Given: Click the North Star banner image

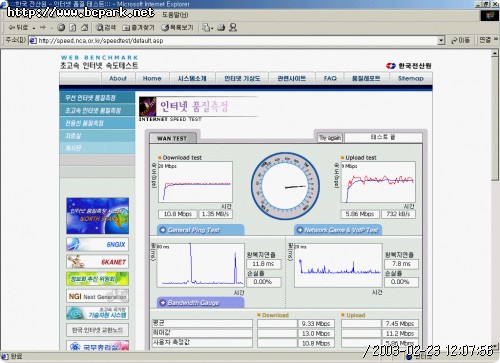Looking at the screenshot, I should click(x=97, y=216).
